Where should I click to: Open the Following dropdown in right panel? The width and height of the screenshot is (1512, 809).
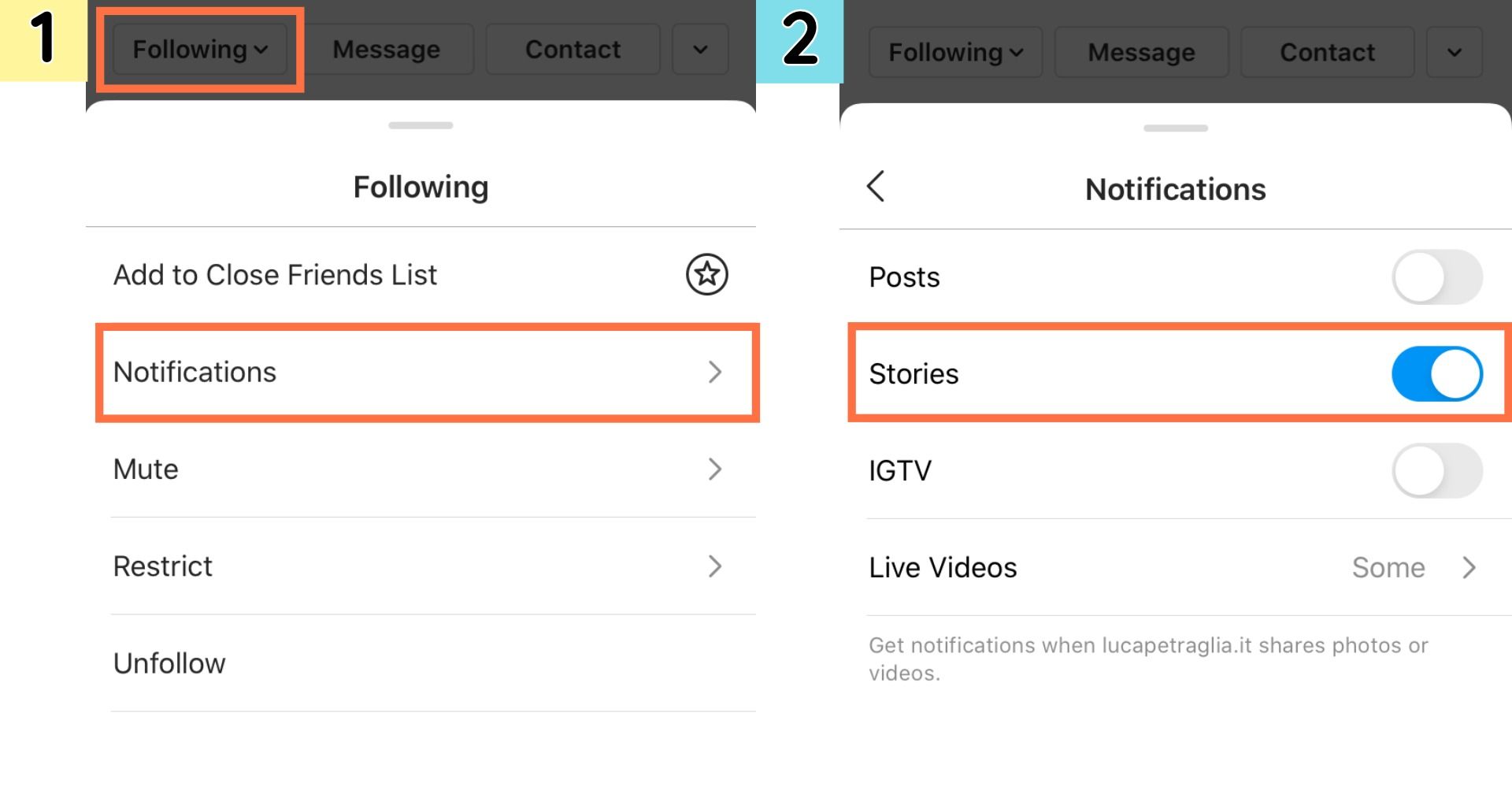[x=955, y=53]
